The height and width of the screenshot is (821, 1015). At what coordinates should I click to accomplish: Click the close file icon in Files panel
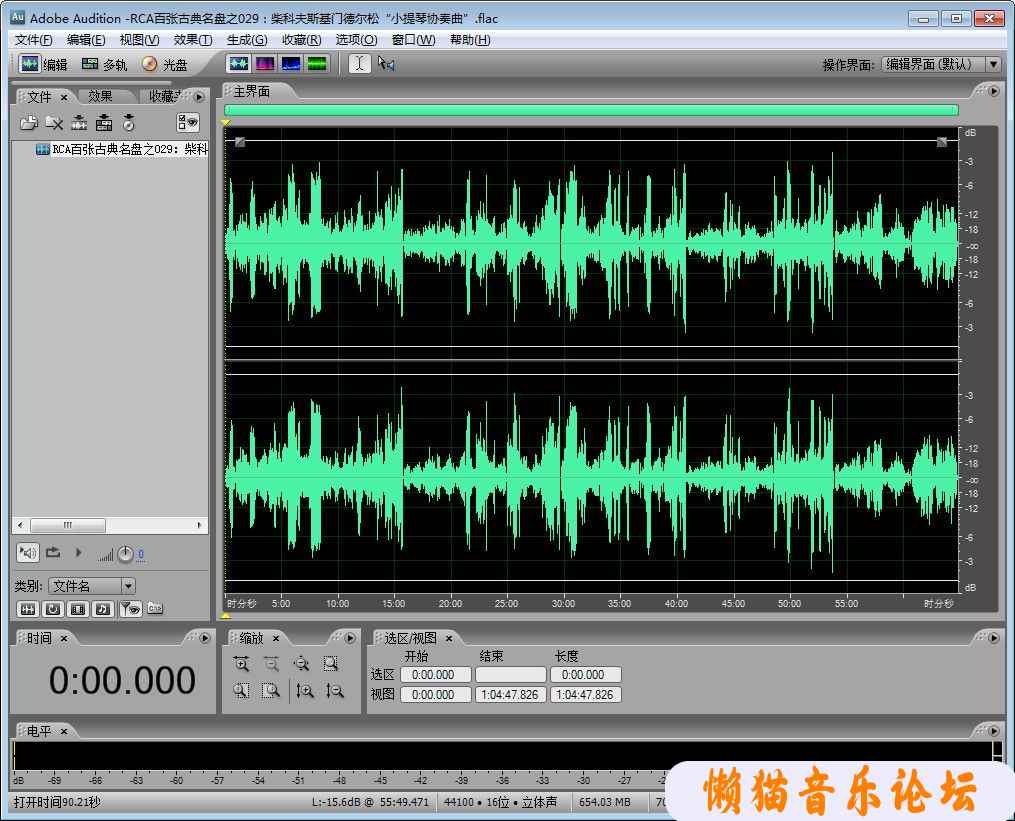(54, 123)
